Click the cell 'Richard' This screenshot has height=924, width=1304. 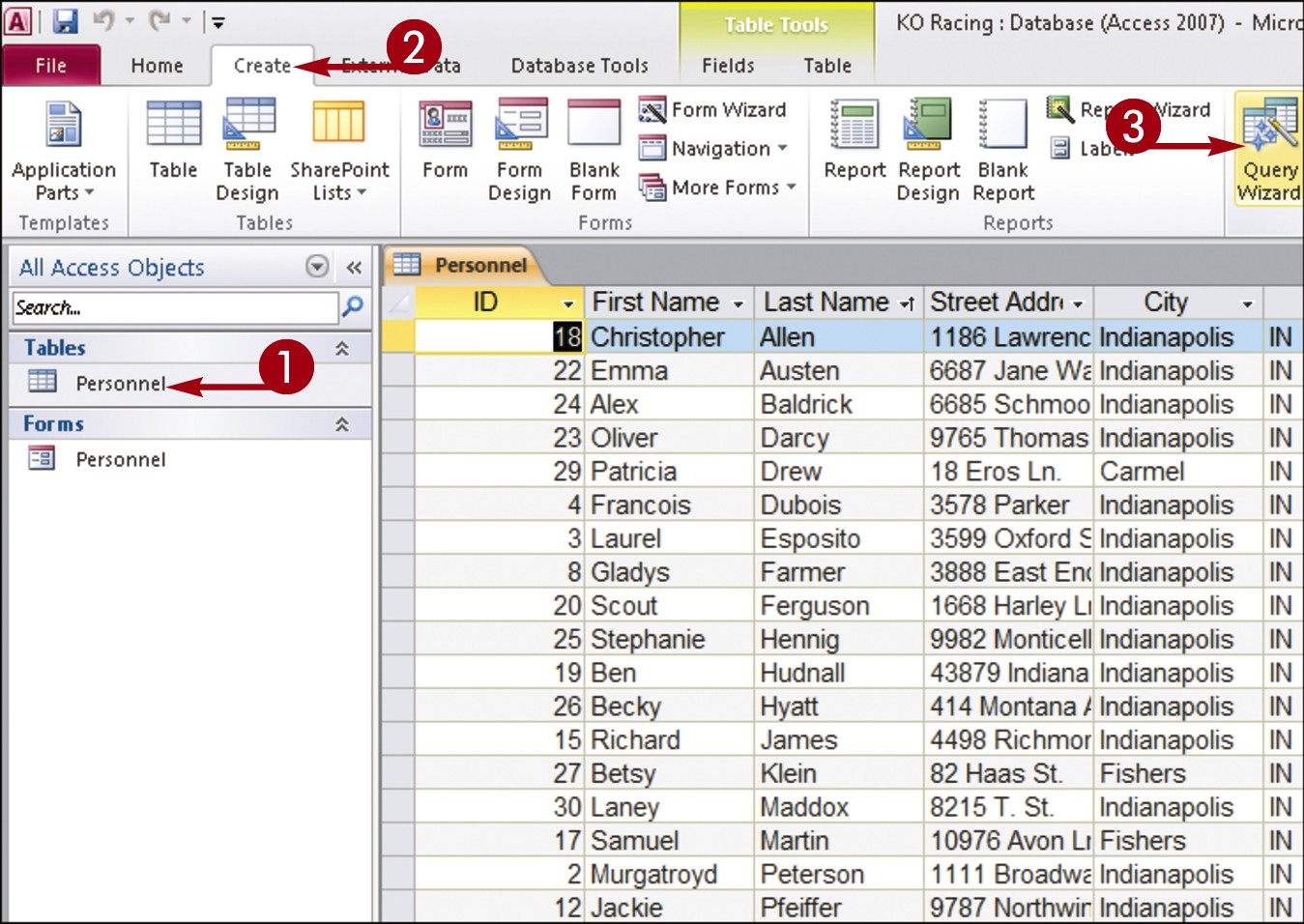point(670,740)
